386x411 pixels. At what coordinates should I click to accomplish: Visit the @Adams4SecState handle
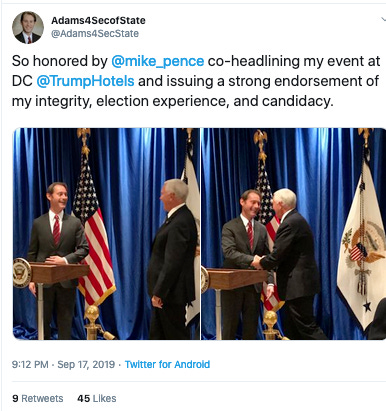point(95,34)
